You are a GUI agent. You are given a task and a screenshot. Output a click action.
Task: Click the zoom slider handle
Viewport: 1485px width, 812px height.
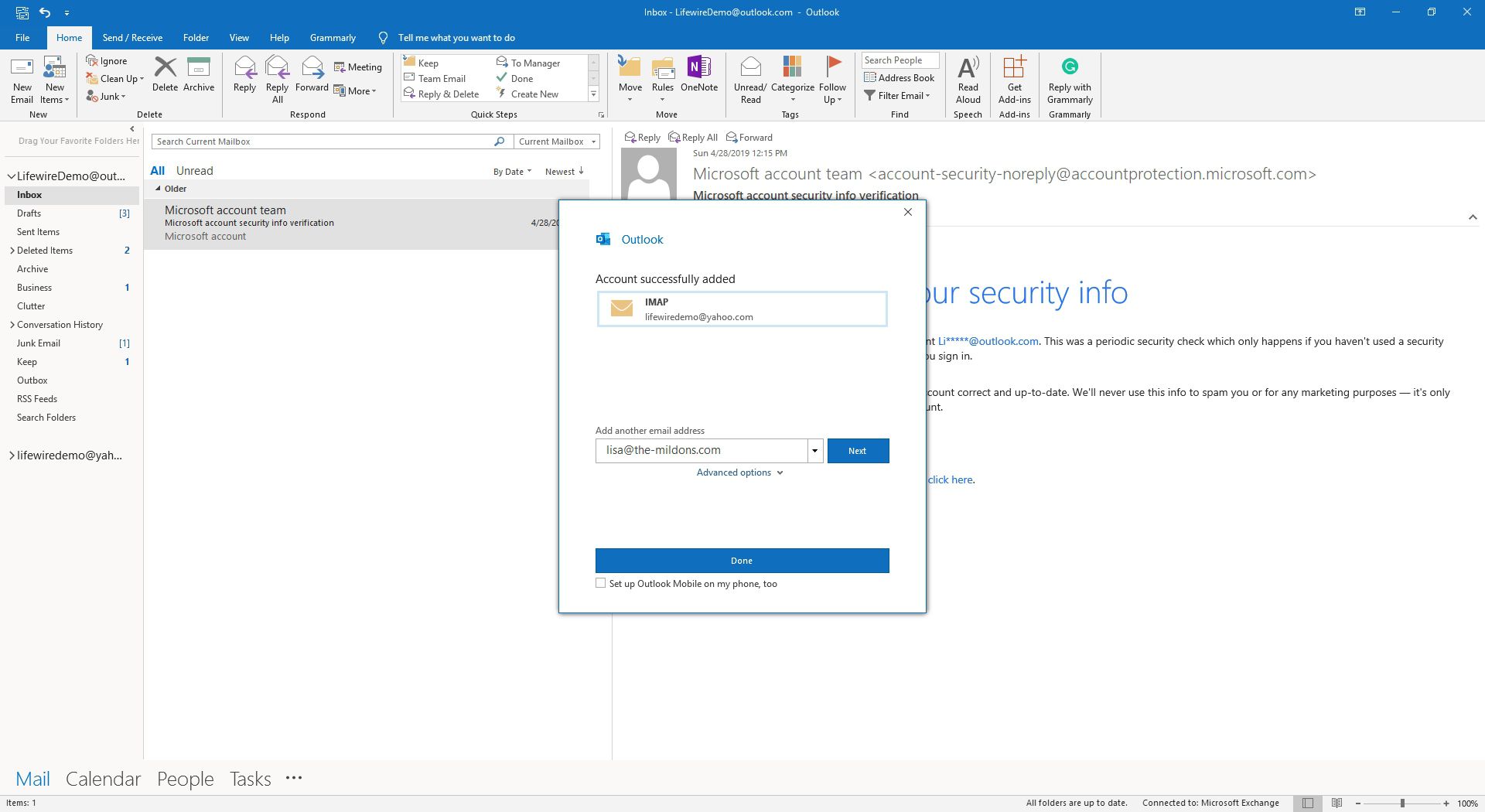click(x=1402, y=803)
